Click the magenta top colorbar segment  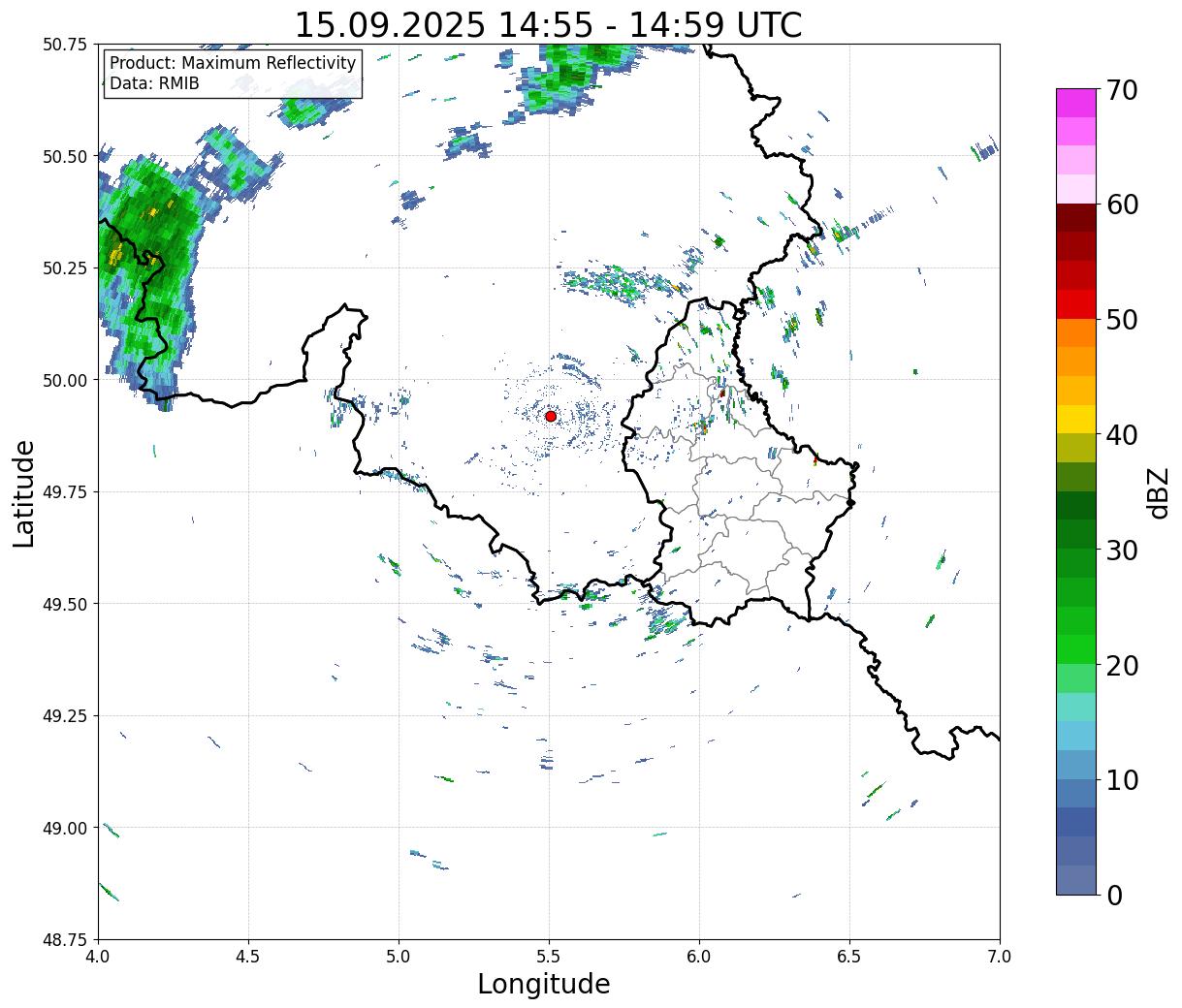click(1076, 103)
